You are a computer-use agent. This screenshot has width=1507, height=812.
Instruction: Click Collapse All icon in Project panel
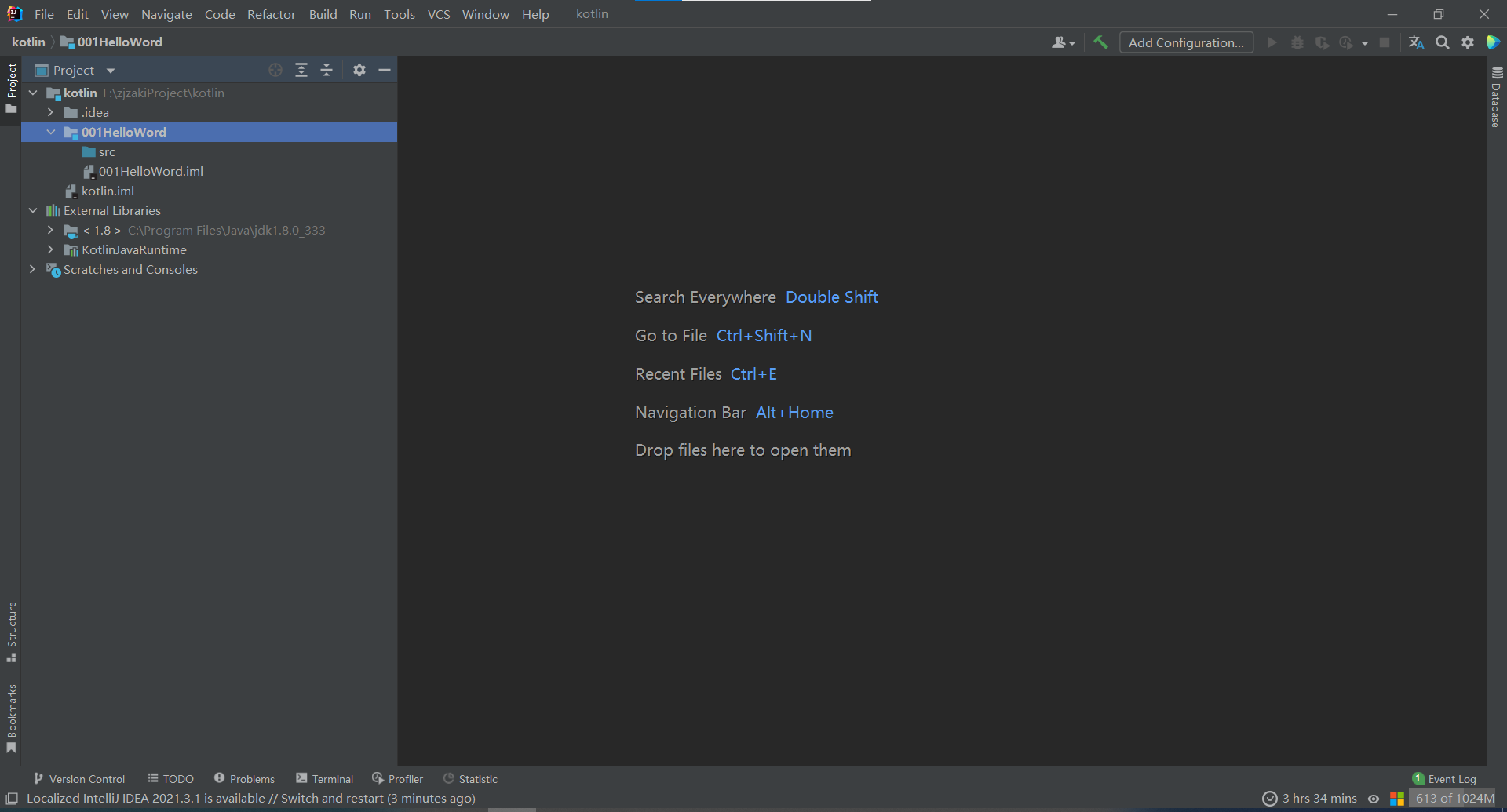[327, 70]
